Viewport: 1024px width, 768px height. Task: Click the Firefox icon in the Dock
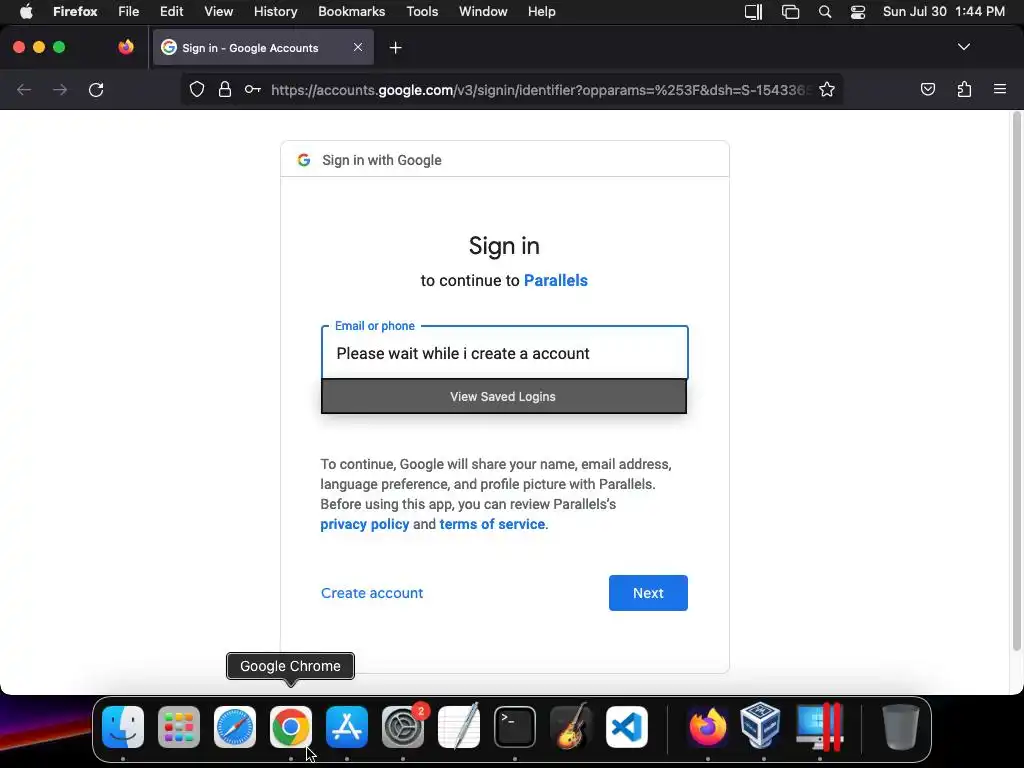[x=707, y=726]
